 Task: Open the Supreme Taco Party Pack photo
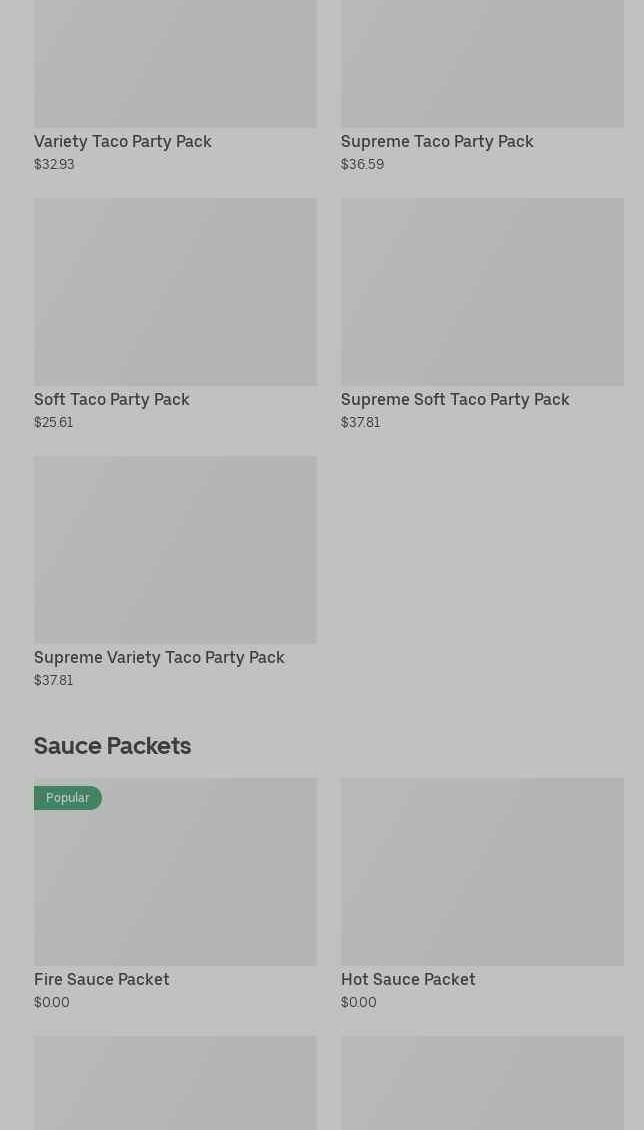coord(482,63)
